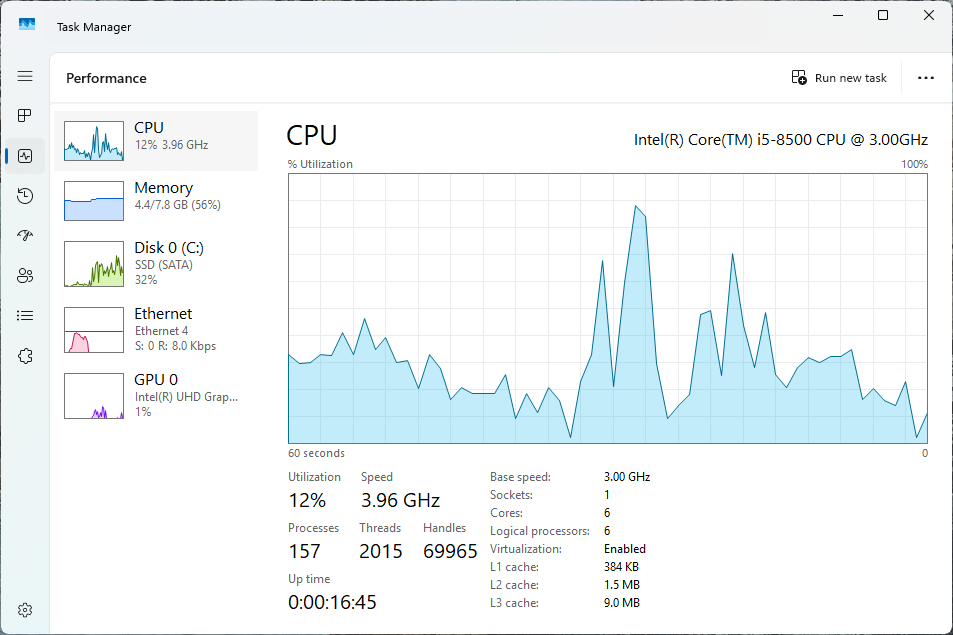Open the Services page icon

click(x=25, y=356)
